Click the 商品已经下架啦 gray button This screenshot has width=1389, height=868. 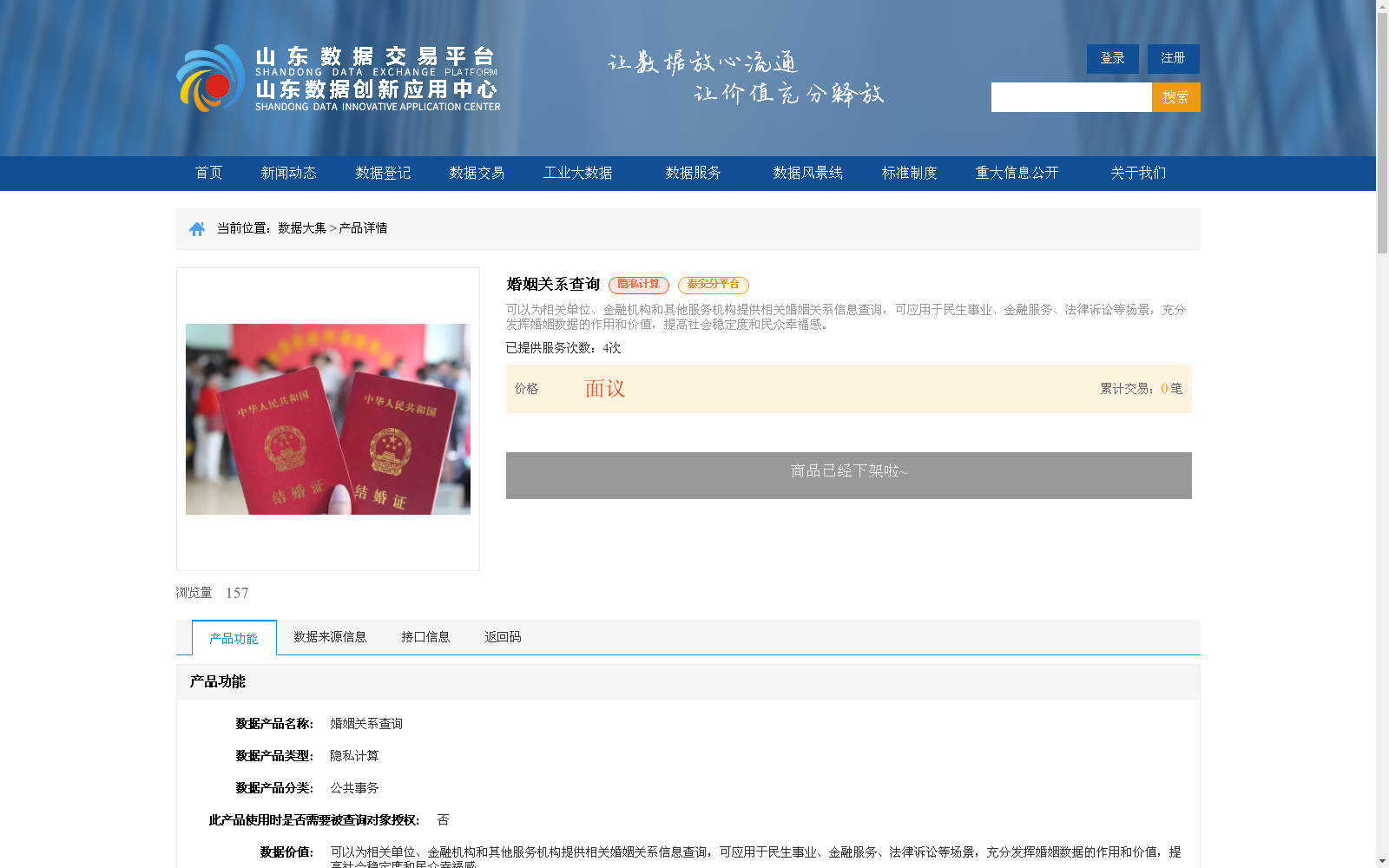coord(849,476)
